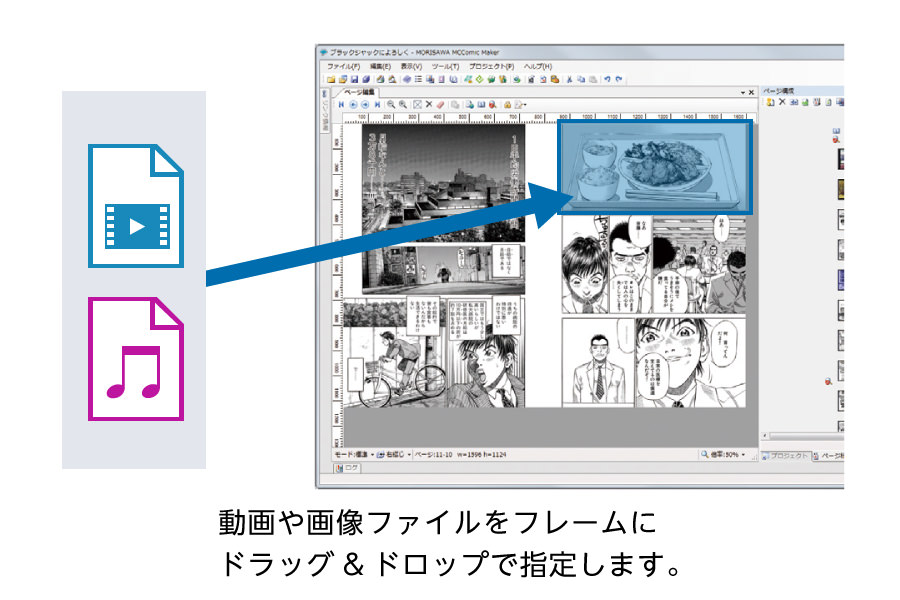Viewport: 900px width, 600px height.
Task: Open the 倍率:50% zoom dropdown
Action: [722, 455]
